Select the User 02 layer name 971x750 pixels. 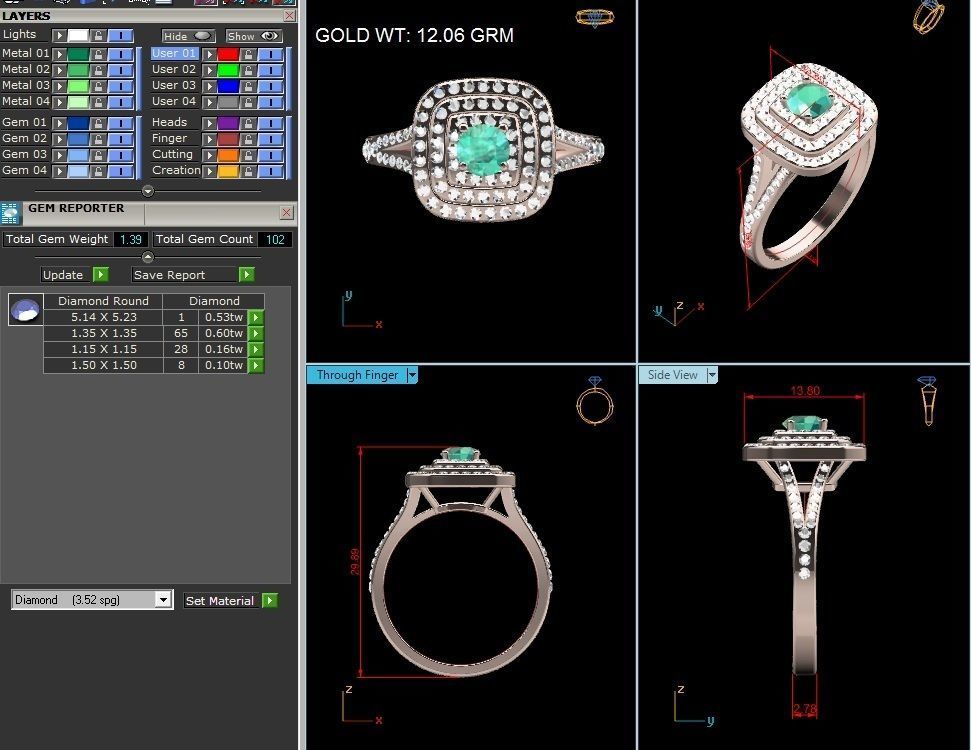(174, 69)
